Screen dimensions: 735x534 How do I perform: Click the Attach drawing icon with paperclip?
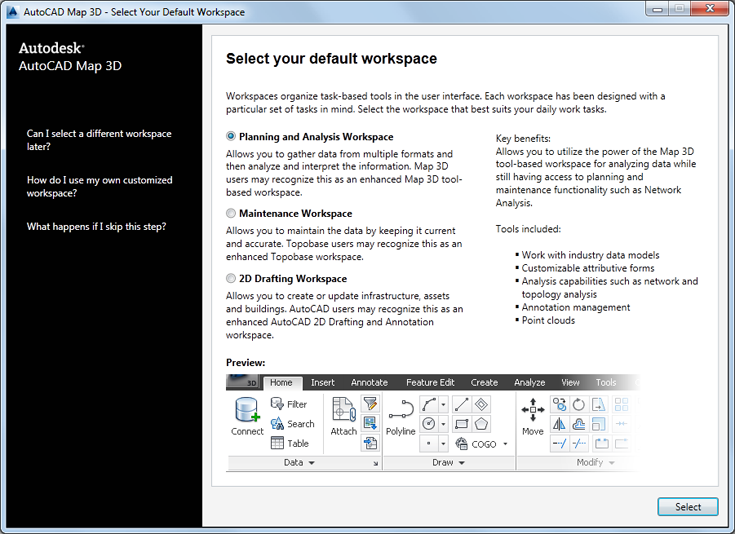[344, 410]
